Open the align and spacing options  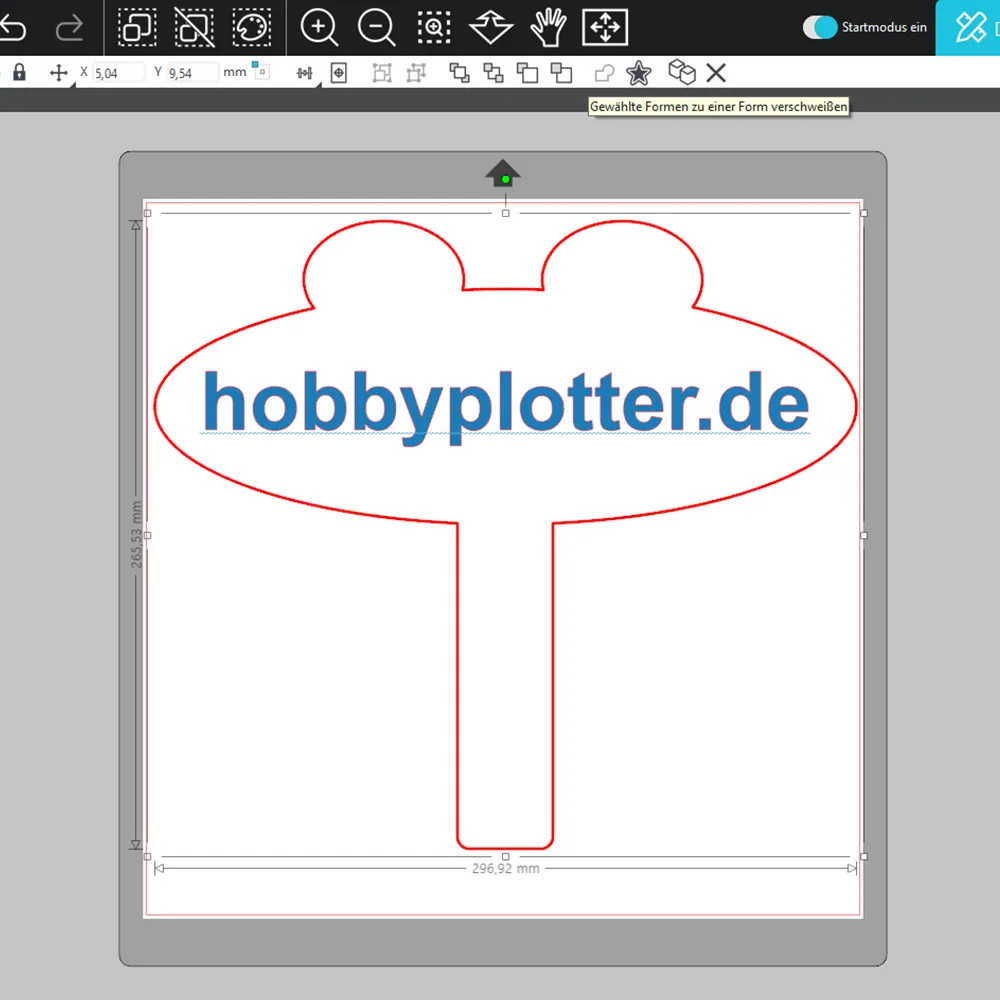(304, 73)
